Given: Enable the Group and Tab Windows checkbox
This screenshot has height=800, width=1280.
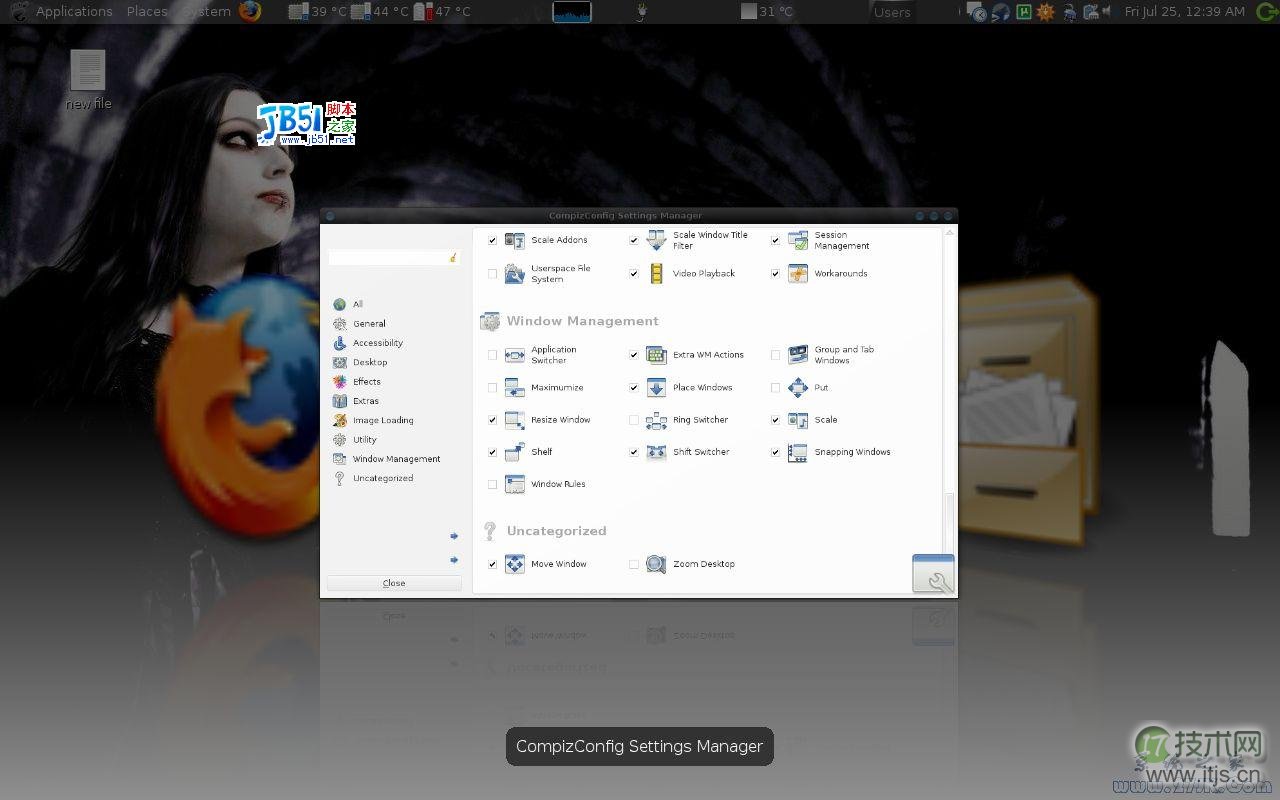Looking at the screenshot, I should click(x=775, y=355).
